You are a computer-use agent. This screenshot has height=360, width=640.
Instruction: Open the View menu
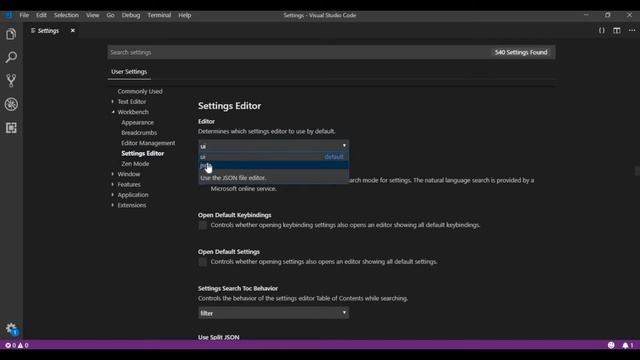click(x=93, y=15)
